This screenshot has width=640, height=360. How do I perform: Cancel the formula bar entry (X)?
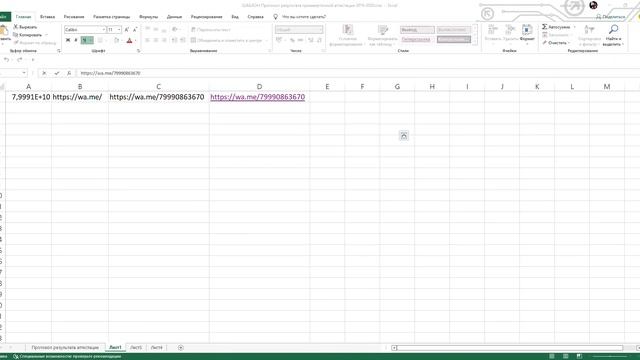(x=44, y=73)
